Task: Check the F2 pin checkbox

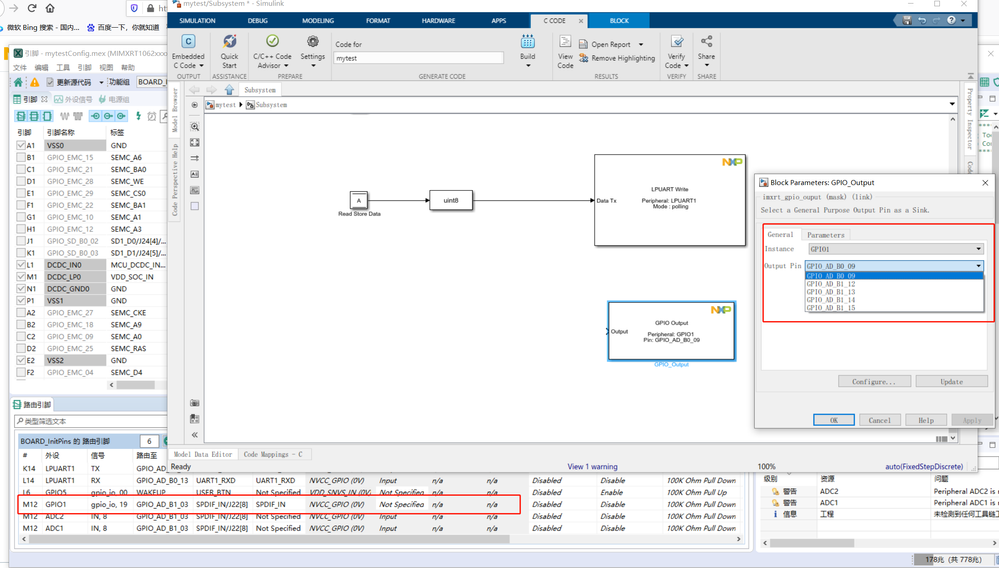Action: pyautogui.click(x=21, y=372)
